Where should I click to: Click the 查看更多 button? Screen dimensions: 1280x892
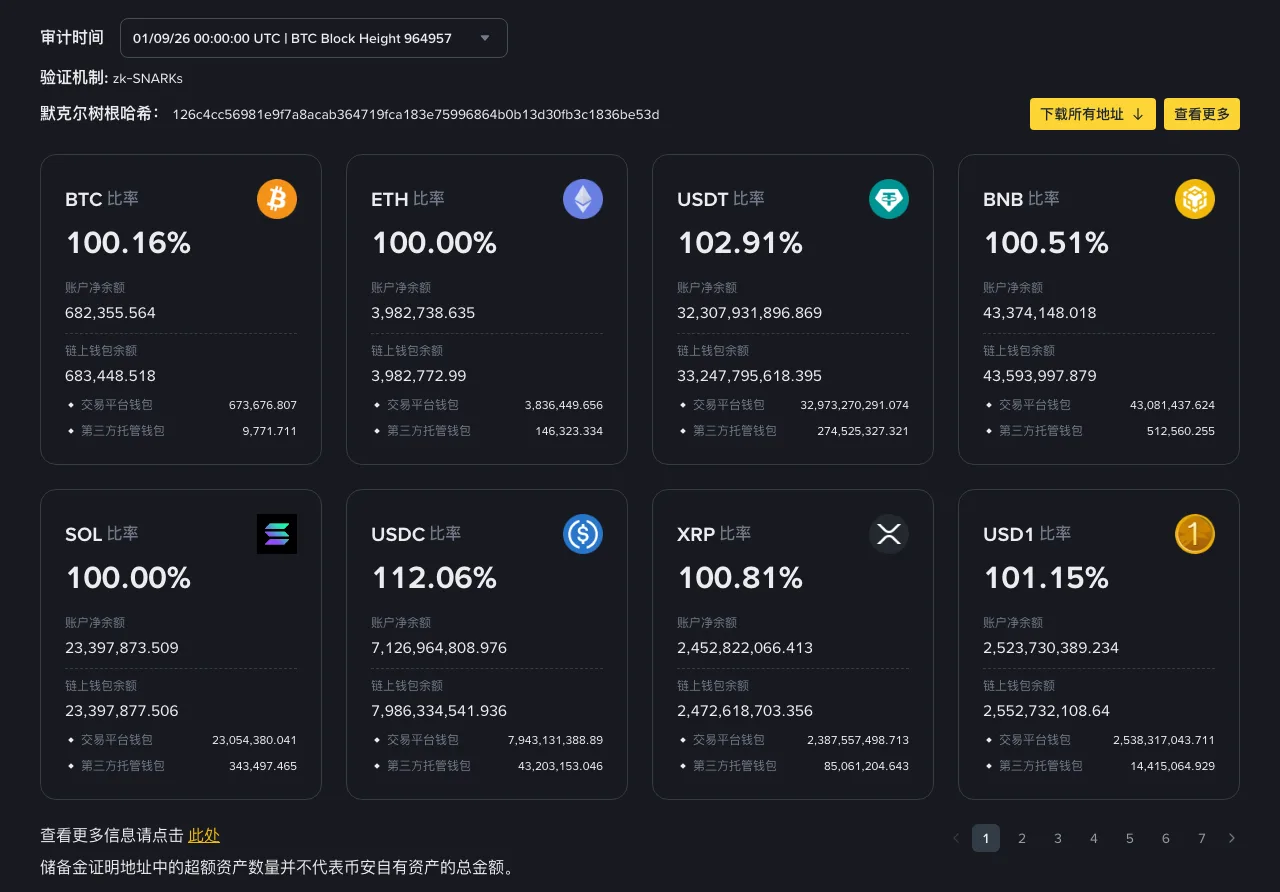click(1202, 114)
